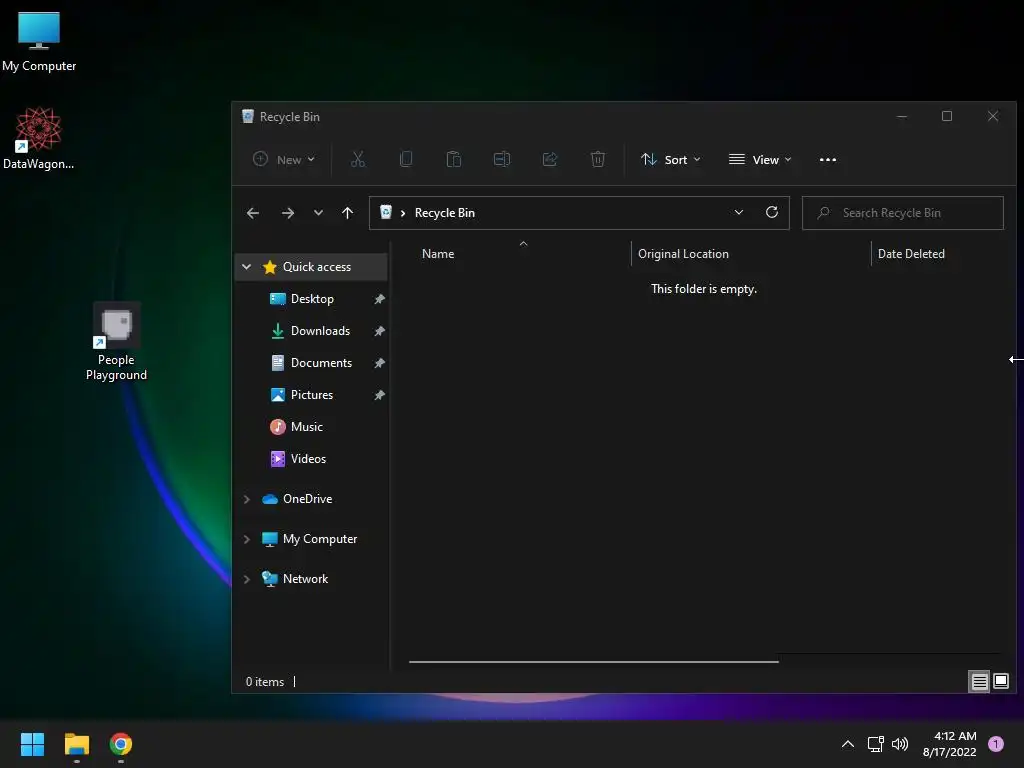The width and height of the screenshot is (1024, 768).
Task: Show hidden system tray icons
Action: pyautogui.click(x=848, y=744)
